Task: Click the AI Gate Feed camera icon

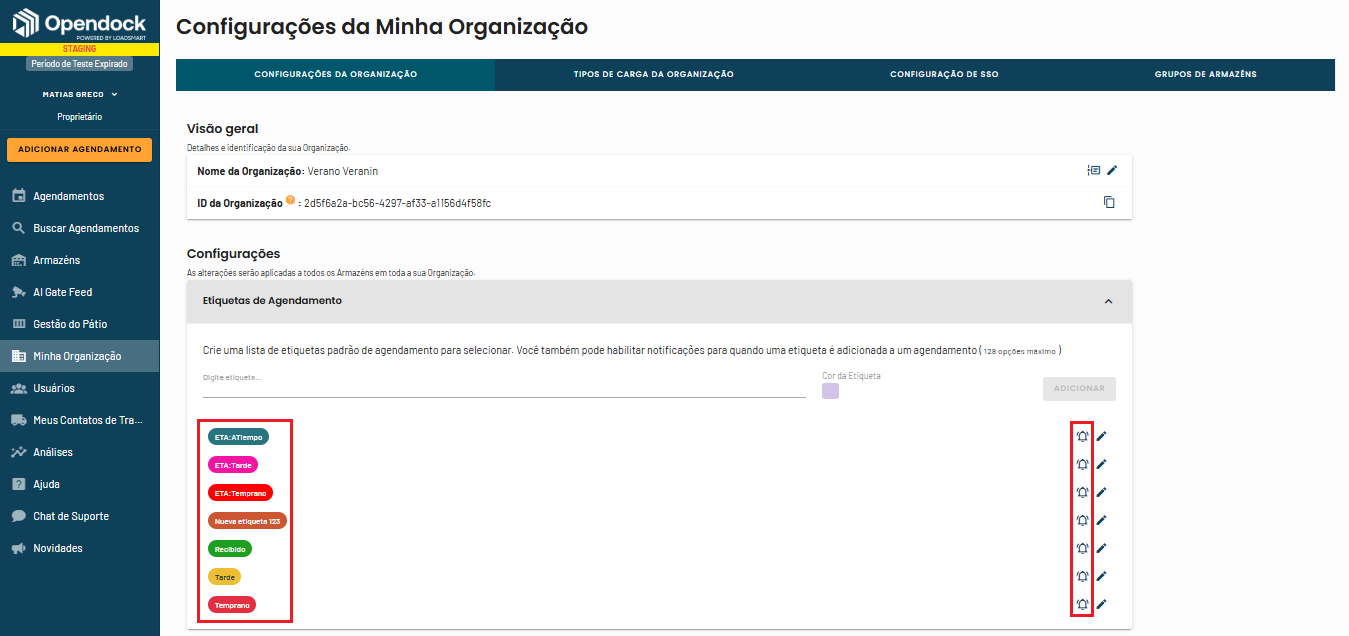Action: pyautogui.click(x=18, y=292)
